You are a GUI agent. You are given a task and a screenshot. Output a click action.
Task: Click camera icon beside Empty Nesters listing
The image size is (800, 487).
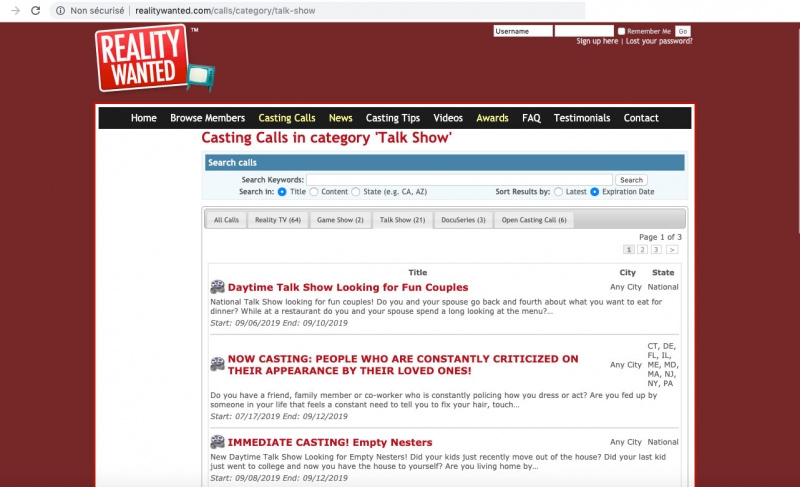(217, 442)
